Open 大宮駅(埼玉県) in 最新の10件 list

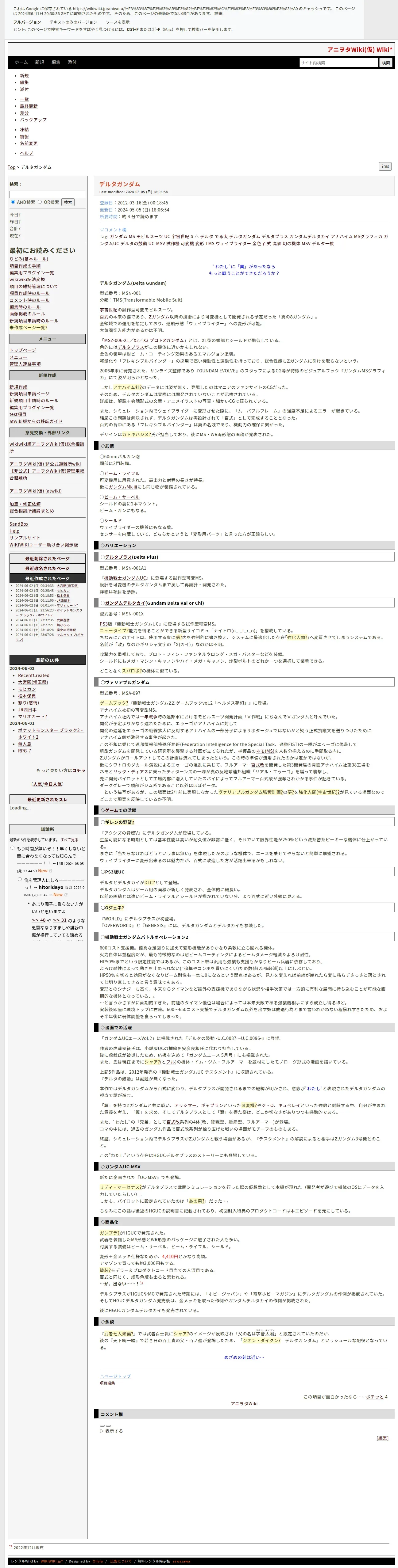coord(33,682)
